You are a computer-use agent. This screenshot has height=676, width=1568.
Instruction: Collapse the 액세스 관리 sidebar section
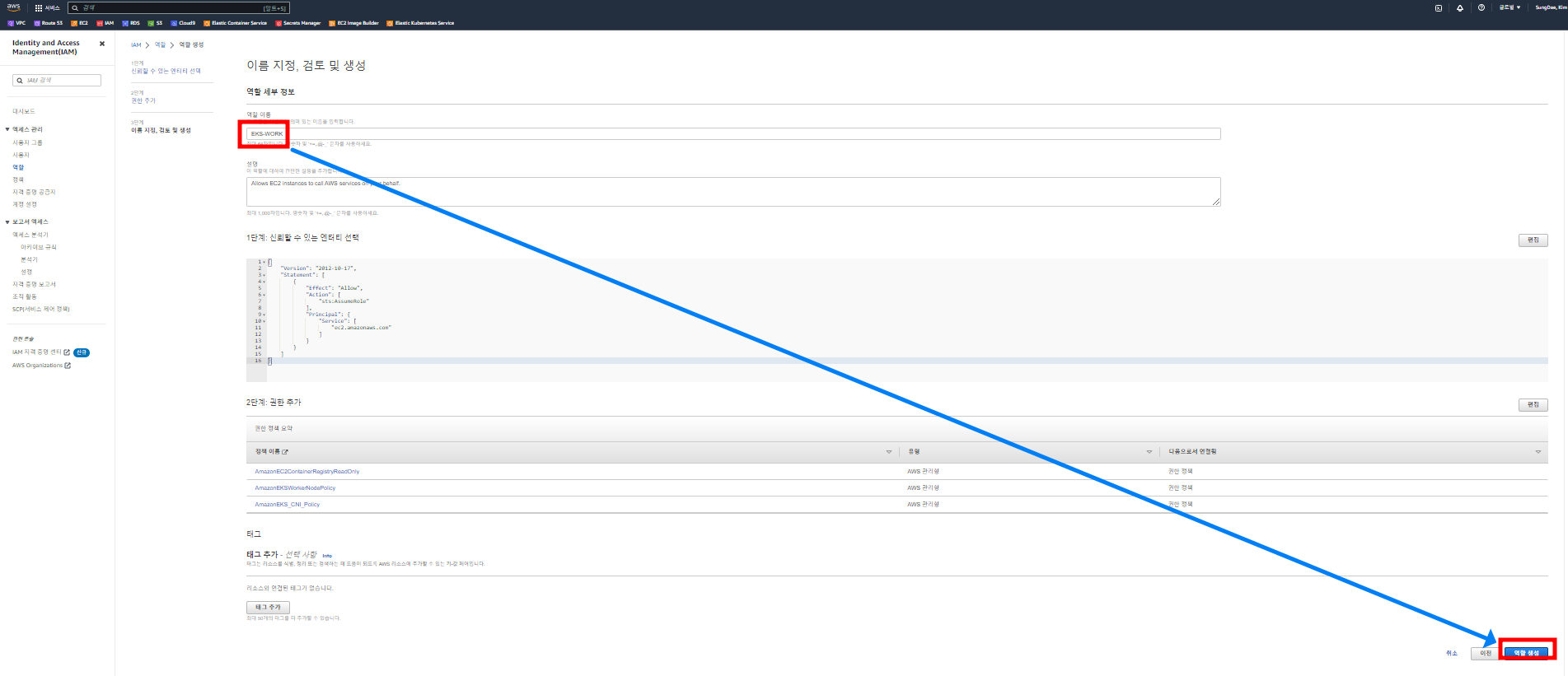[7, 129]
